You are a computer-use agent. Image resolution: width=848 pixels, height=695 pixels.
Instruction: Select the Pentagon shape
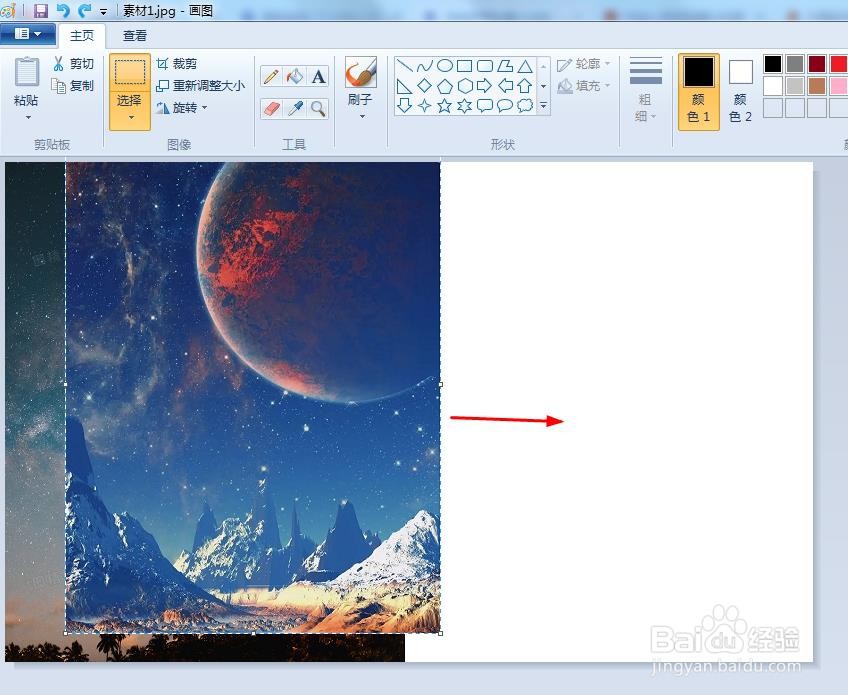(445, 86)
